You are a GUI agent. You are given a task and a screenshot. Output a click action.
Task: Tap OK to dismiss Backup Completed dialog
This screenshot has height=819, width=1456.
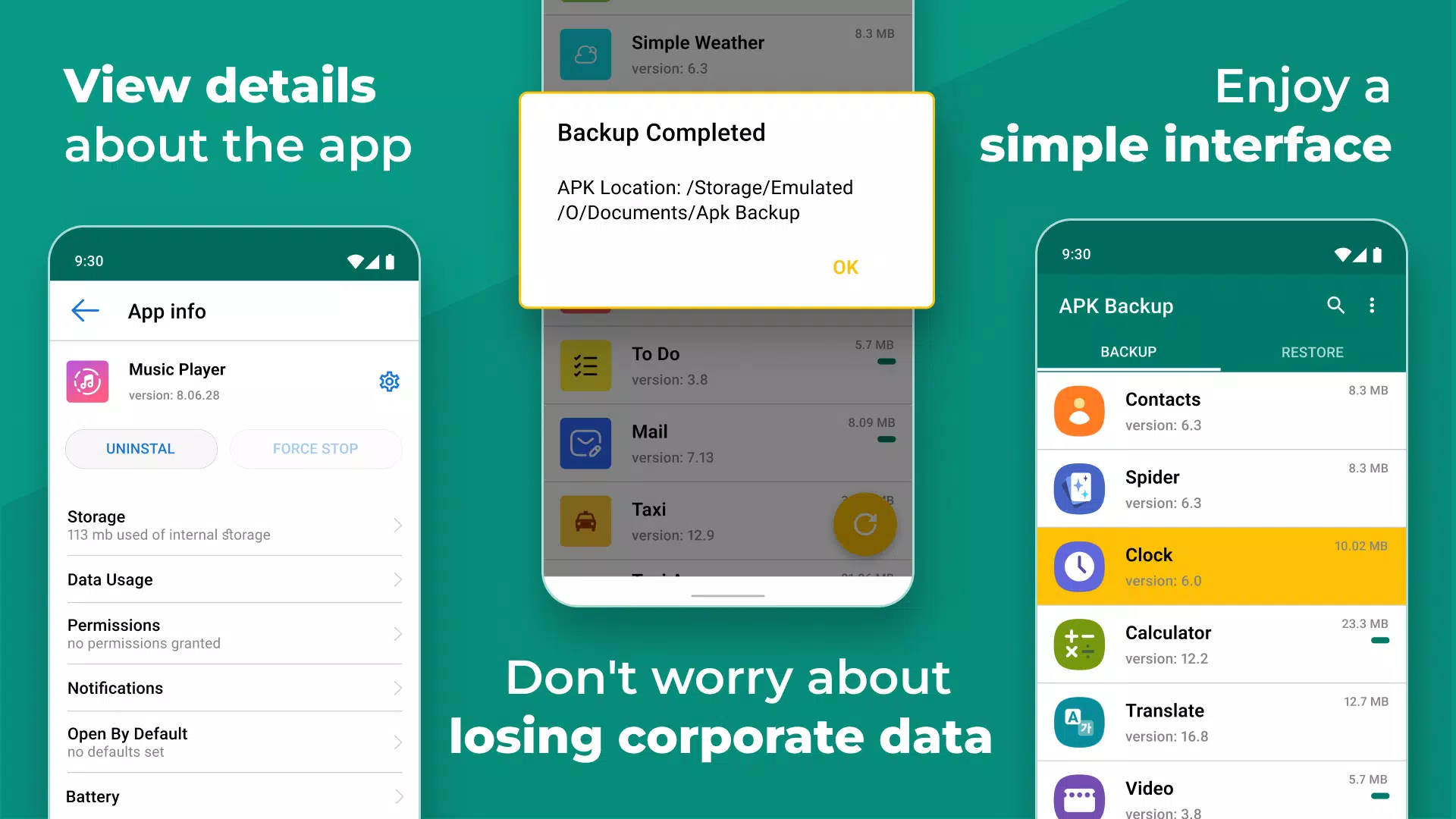tap(846, 266)
